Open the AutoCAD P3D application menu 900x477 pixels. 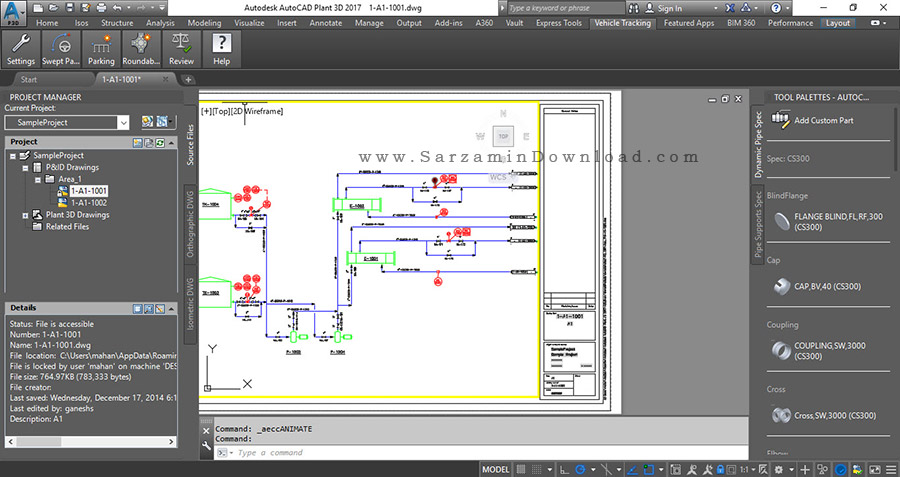coord(13,13)
